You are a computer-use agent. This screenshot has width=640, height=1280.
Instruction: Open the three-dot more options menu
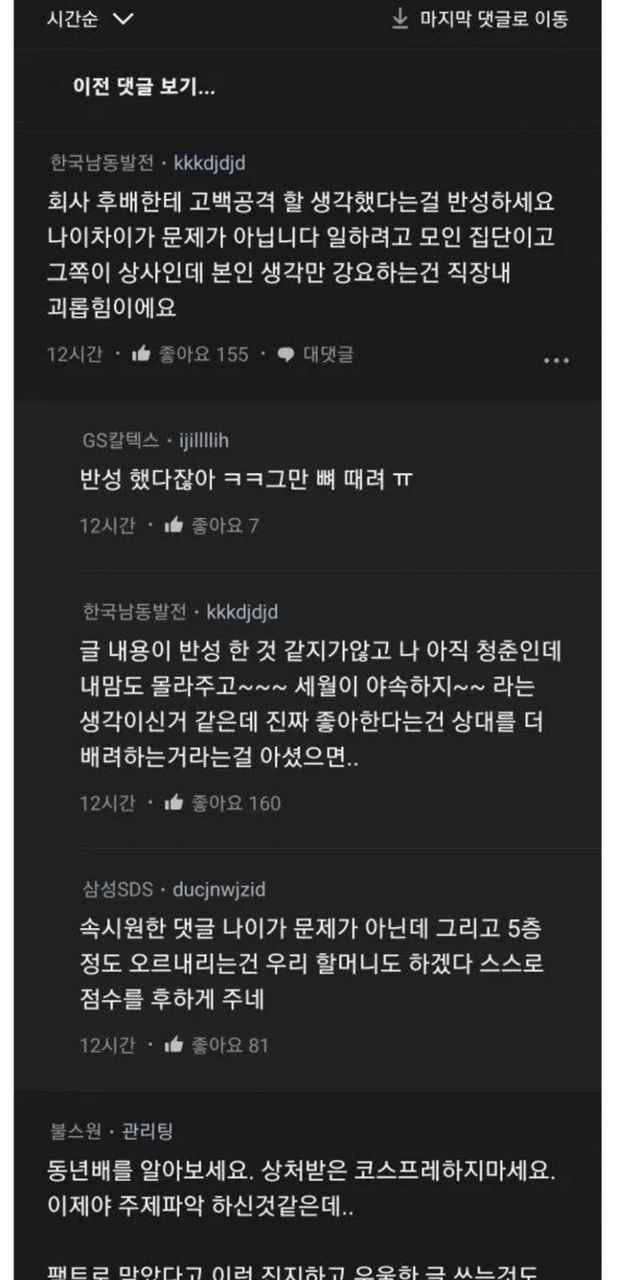tap(556, 360)
